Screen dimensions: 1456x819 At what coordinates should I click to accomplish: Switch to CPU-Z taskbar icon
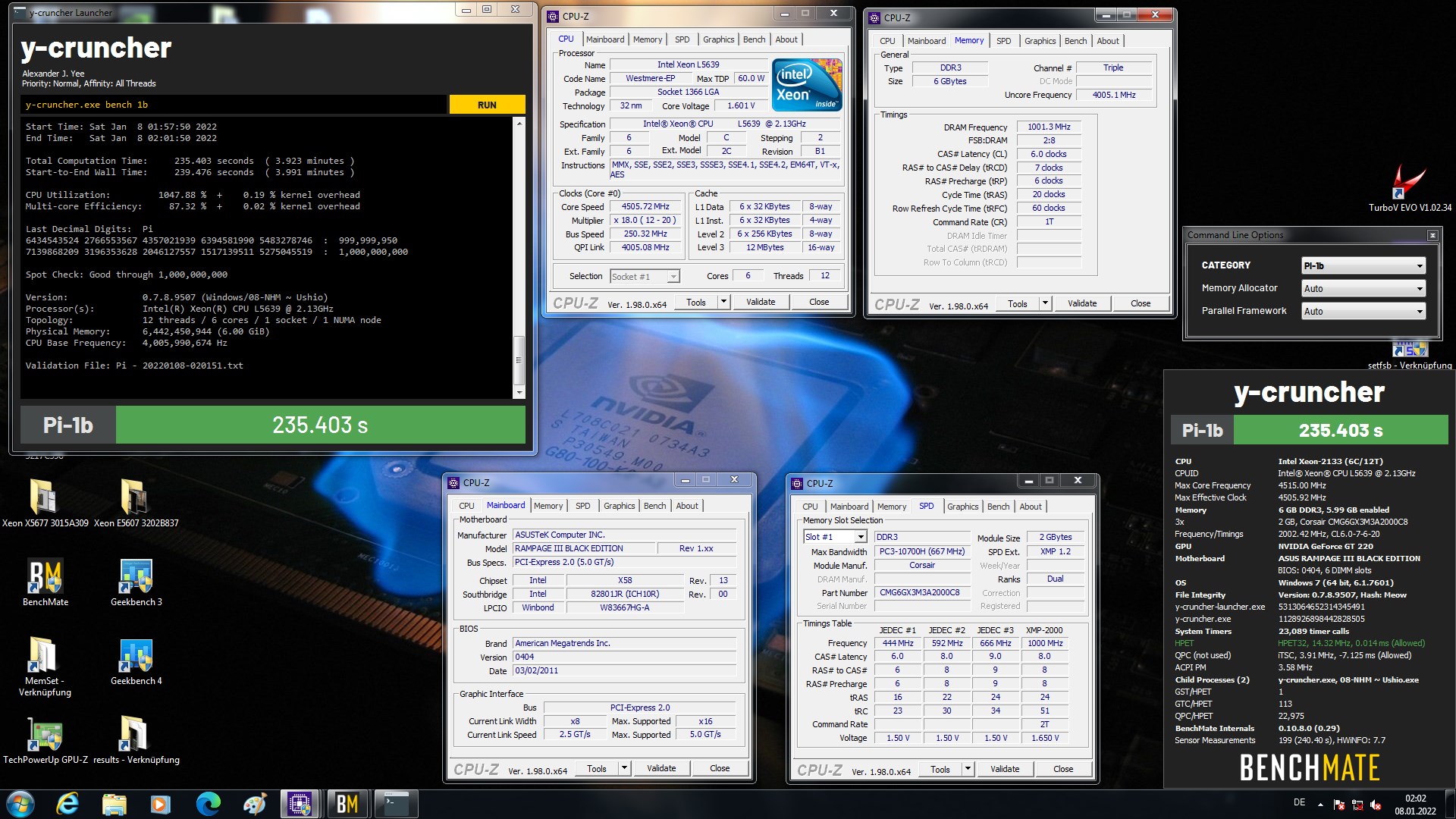click(300, 804)
